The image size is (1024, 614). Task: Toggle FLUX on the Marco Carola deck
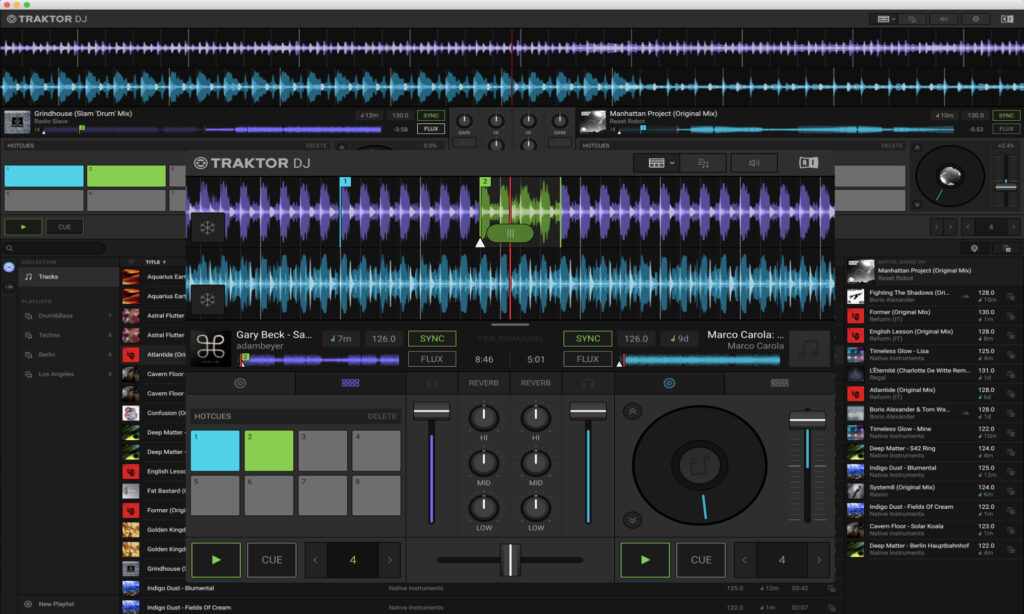[x=588, y=359]
